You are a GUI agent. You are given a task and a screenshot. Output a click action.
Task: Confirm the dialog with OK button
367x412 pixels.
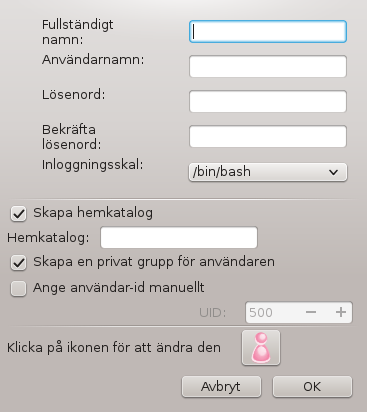click(312, 387)
